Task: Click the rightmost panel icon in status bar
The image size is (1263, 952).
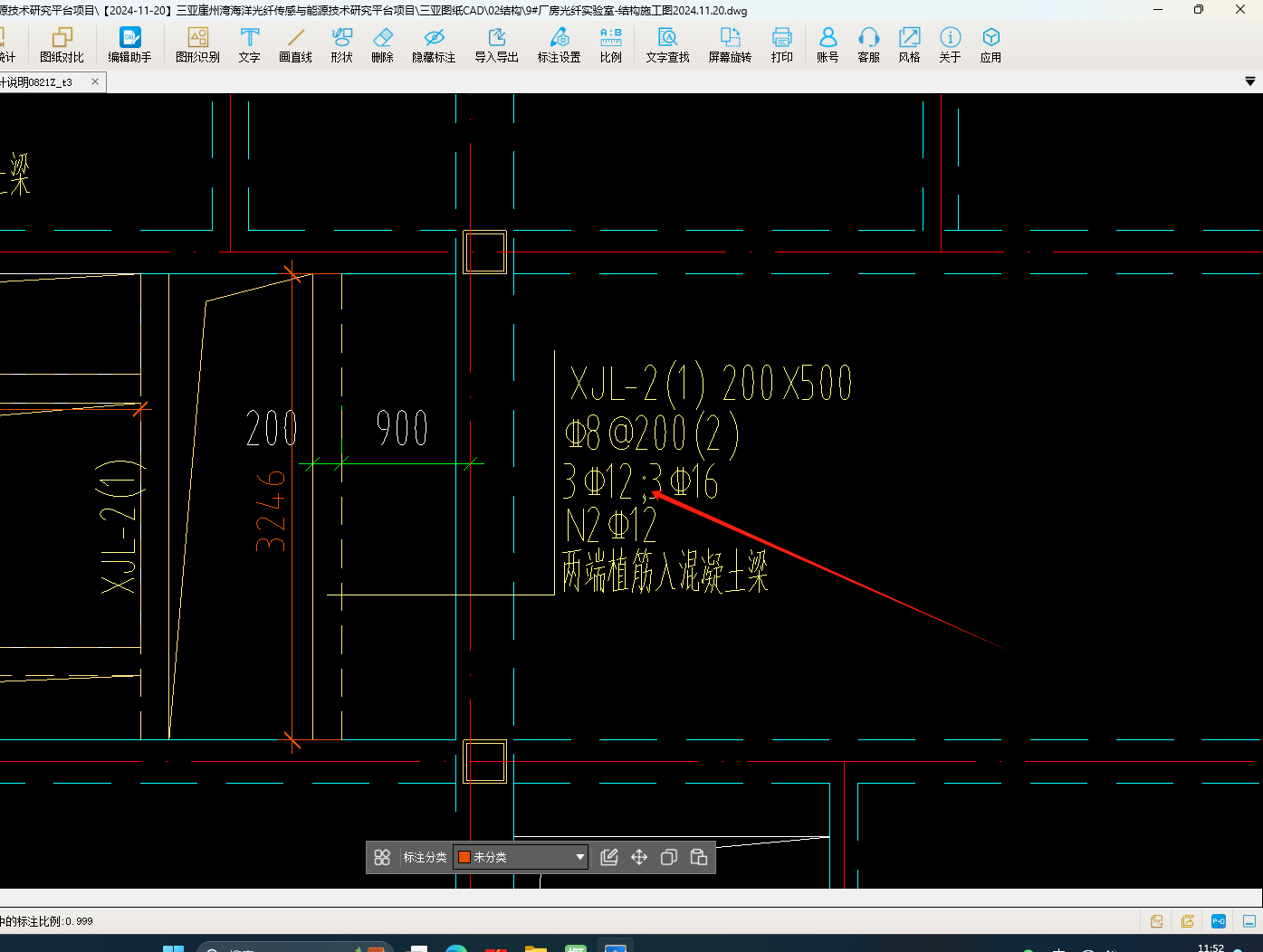Action: click(x=1249, y=921)
